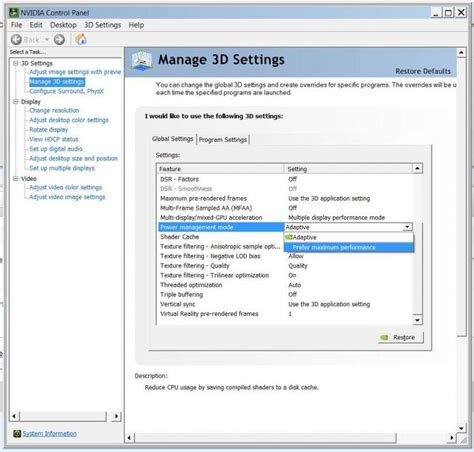Open View HDCP status task

click(x=54, y=139)
